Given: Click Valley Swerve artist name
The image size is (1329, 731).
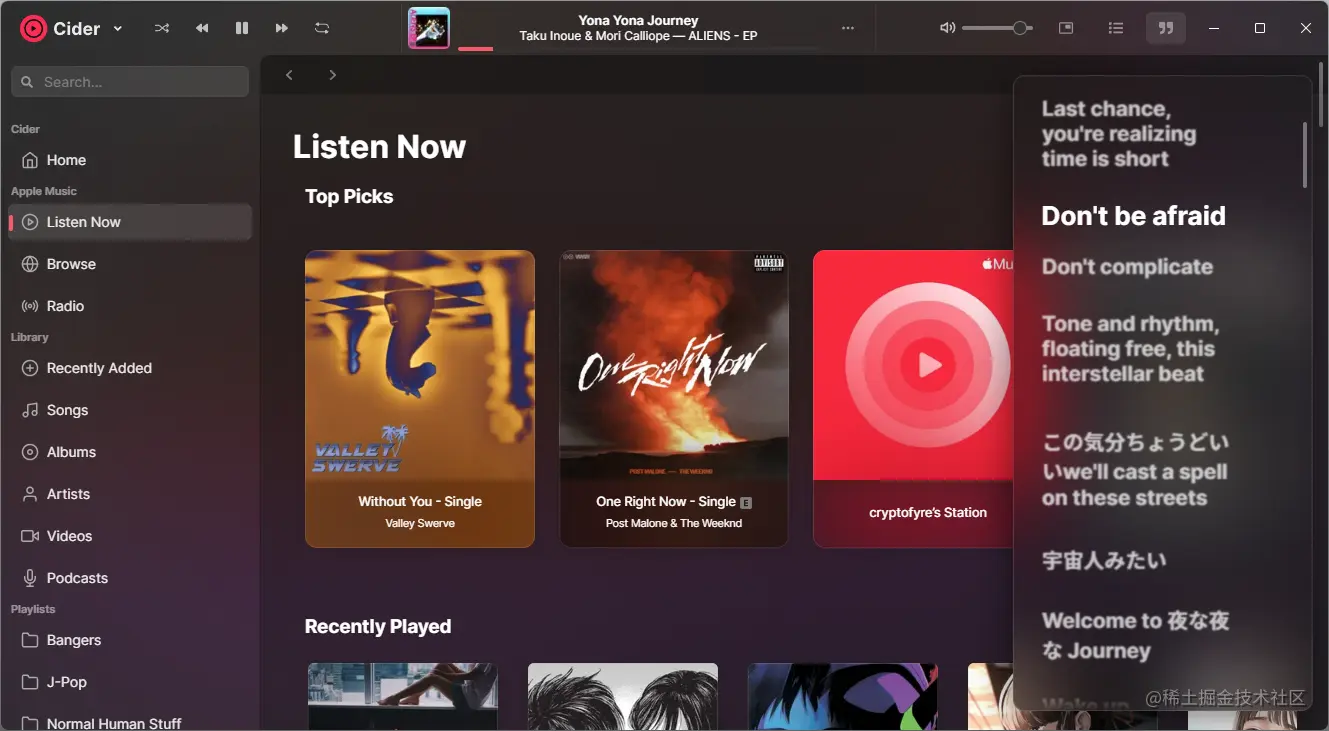Looking at the screenshot, I should click(420, 523).
